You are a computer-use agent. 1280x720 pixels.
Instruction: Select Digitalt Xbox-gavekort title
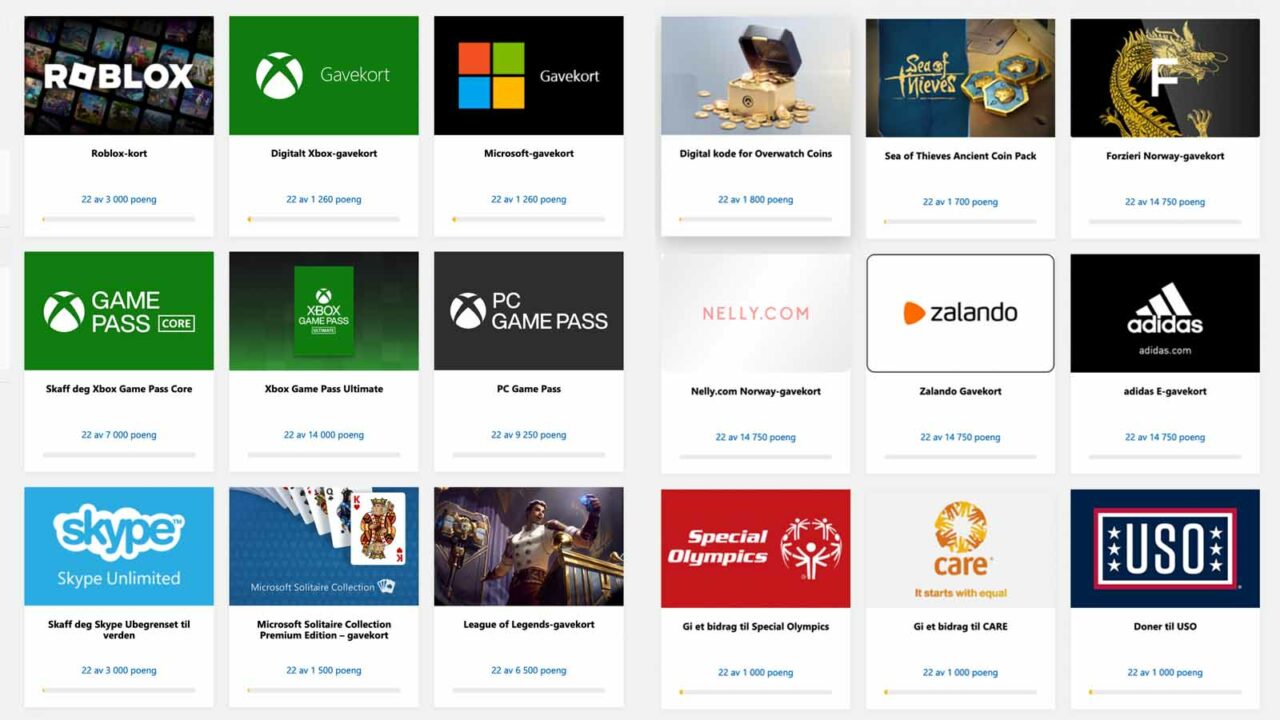point(324,154)
